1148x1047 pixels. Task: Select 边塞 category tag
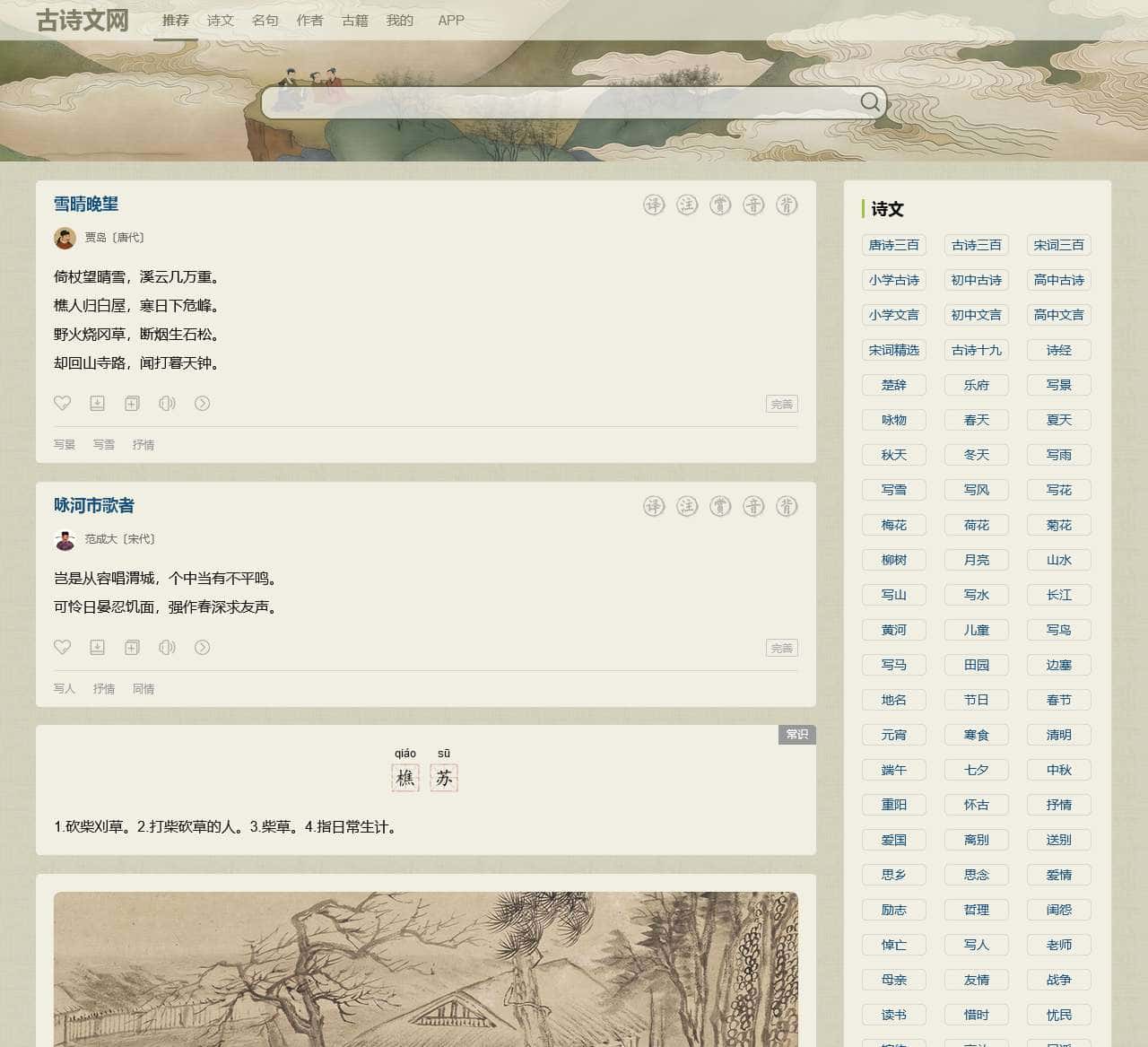(x=1059, y=665)
